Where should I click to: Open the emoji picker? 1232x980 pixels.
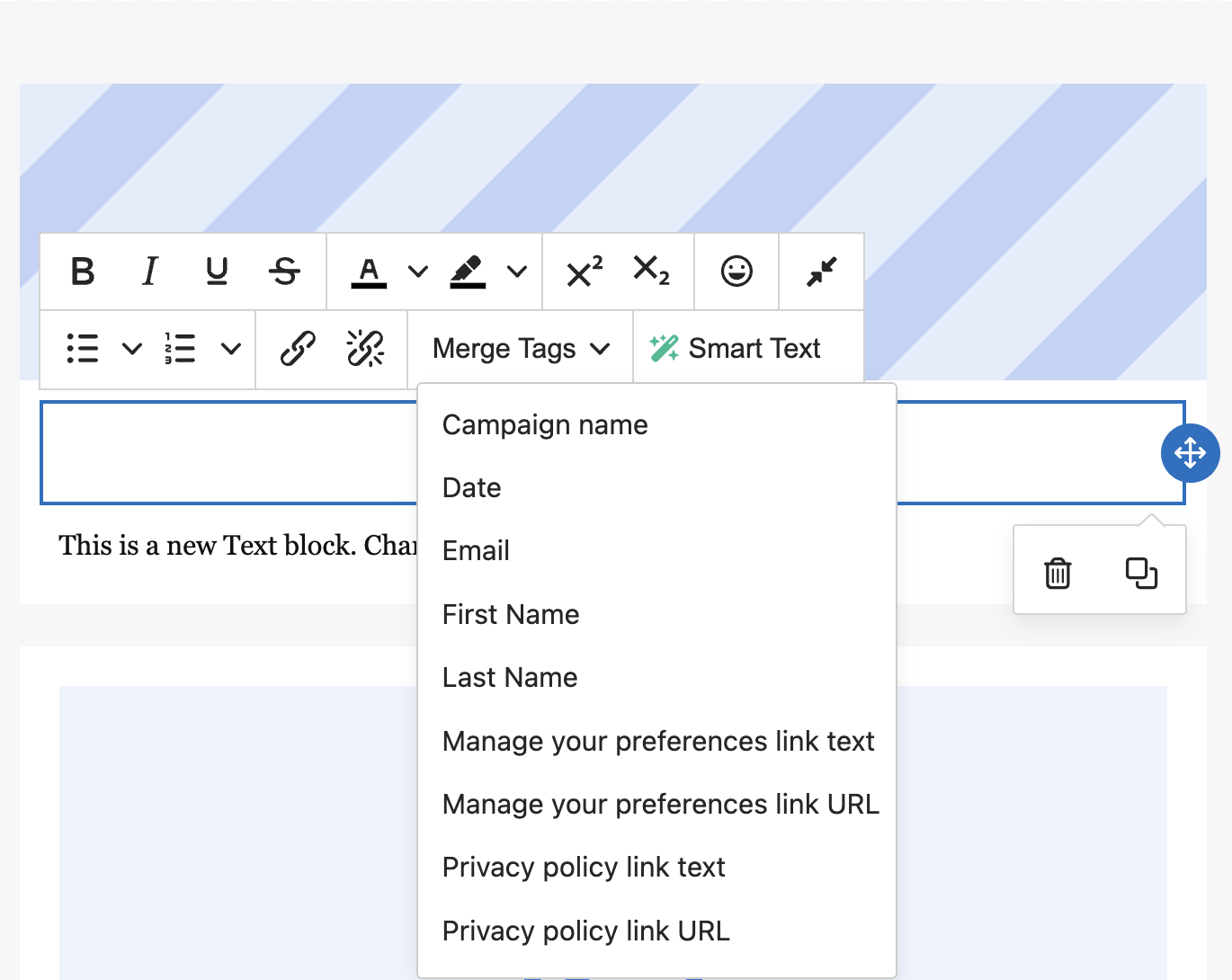coord(737,272)
